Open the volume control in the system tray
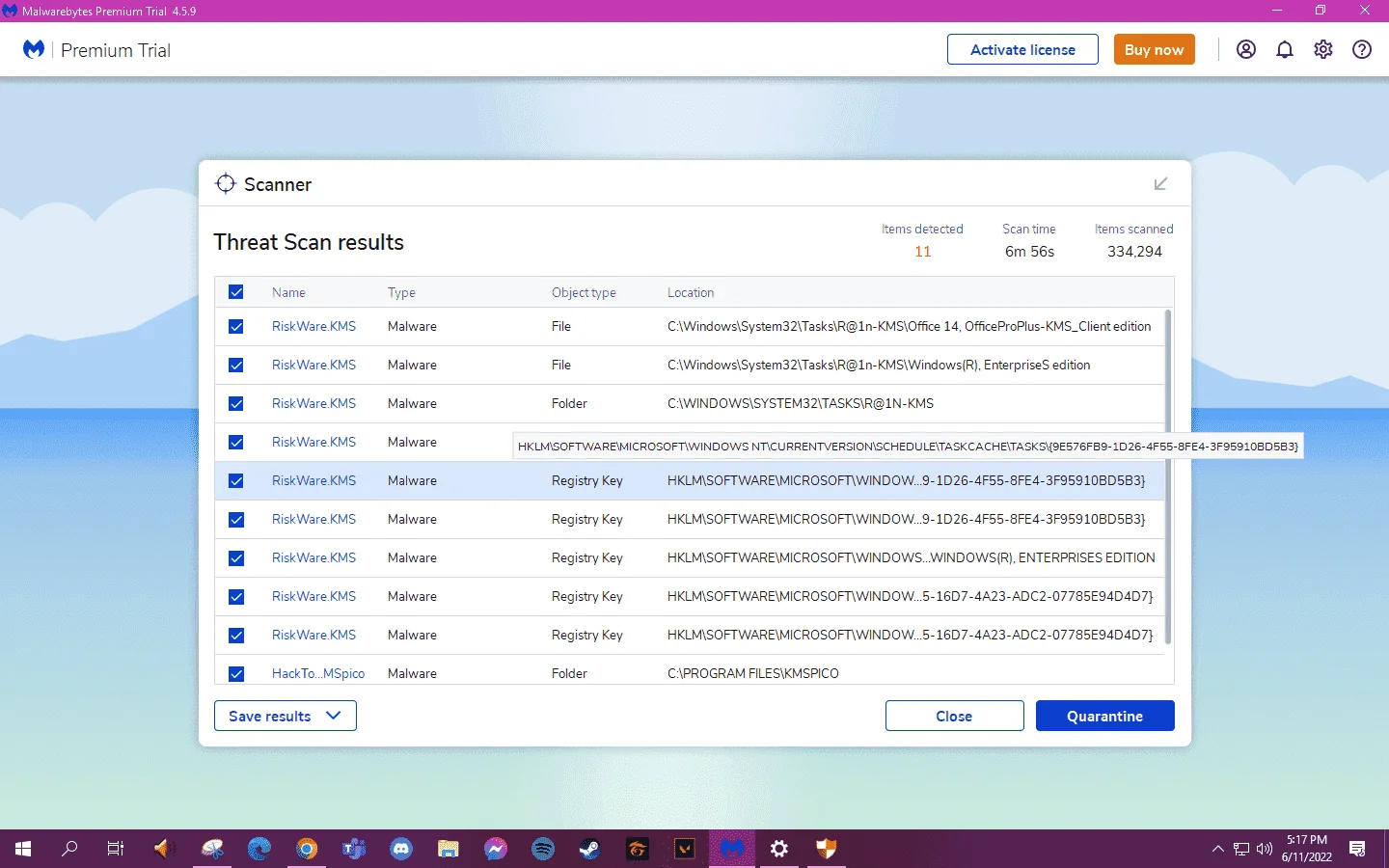 (x=1265, y=850)
